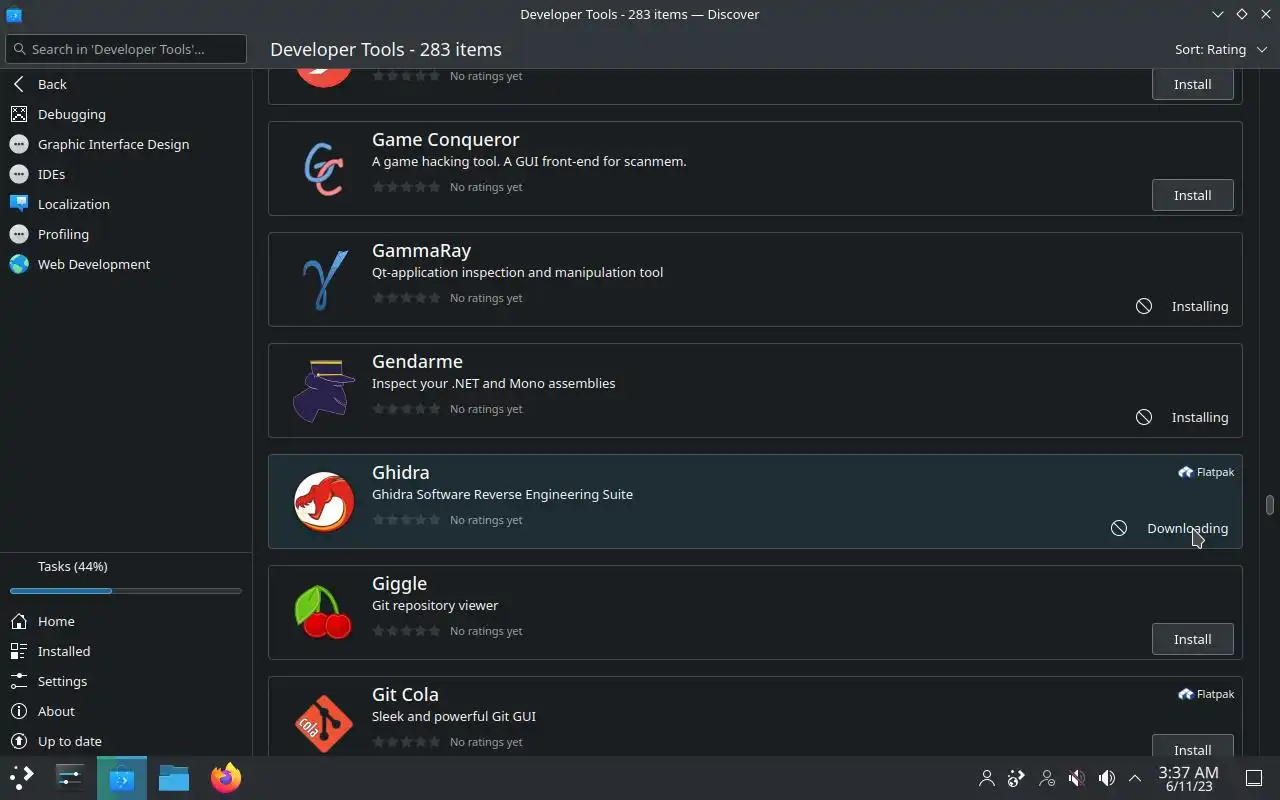Click the user account tray icon
Screen dimensions: 1280x800
pyautogui.click(x=986, y=778)
